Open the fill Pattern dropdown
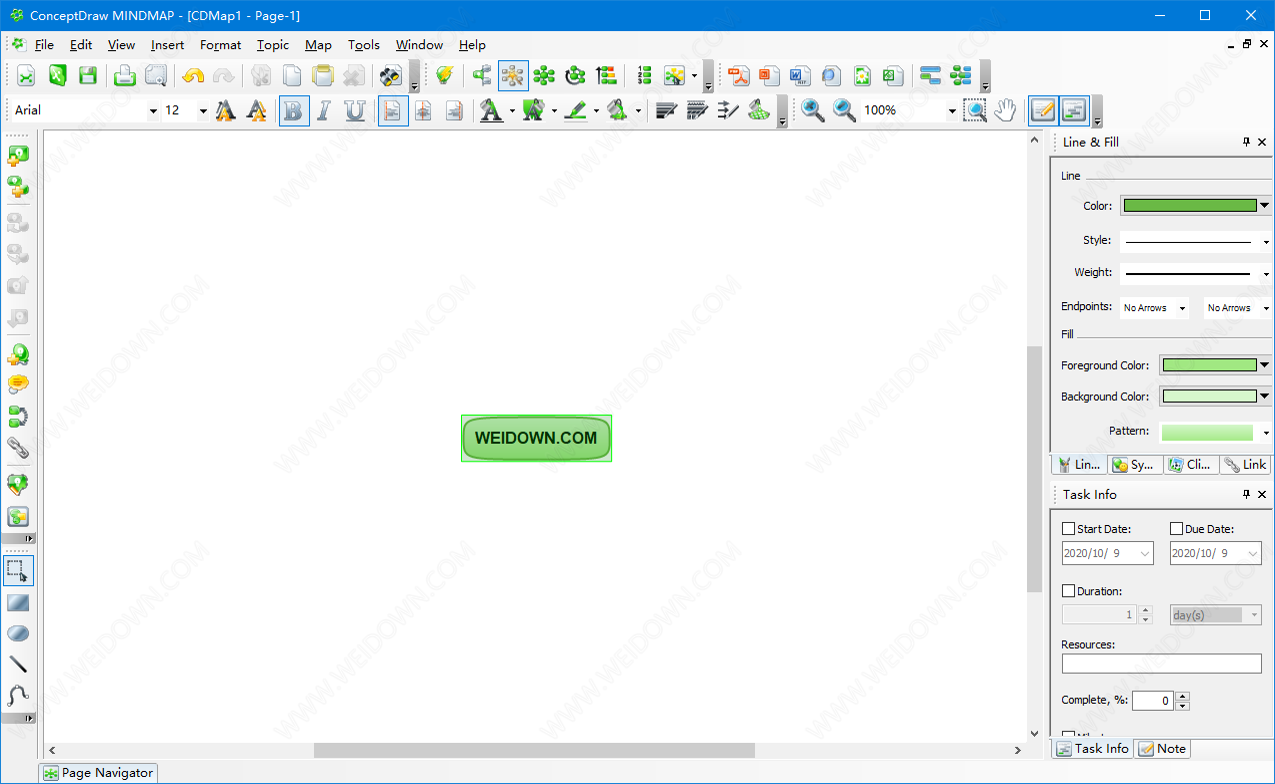Viewport: 1275px width, 784px height. point(1266,433)
